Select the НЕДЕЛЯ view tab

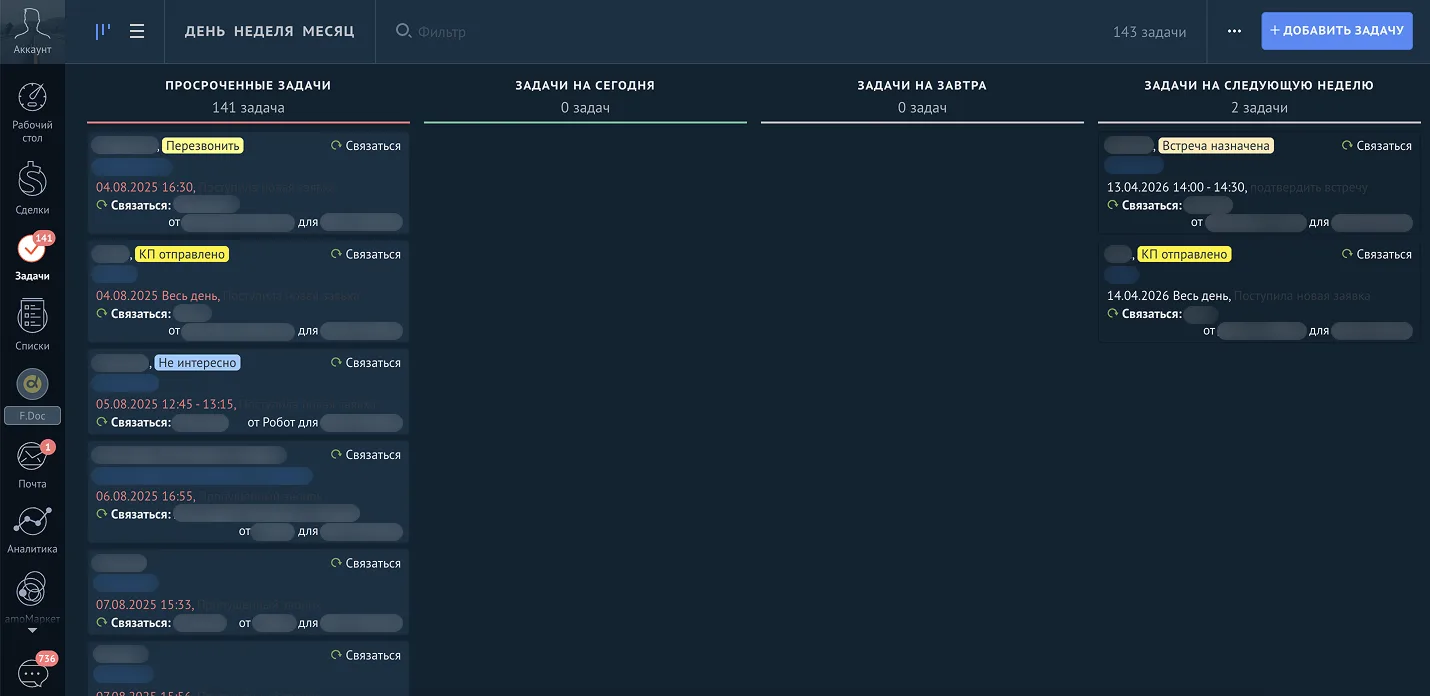point(264,31)
